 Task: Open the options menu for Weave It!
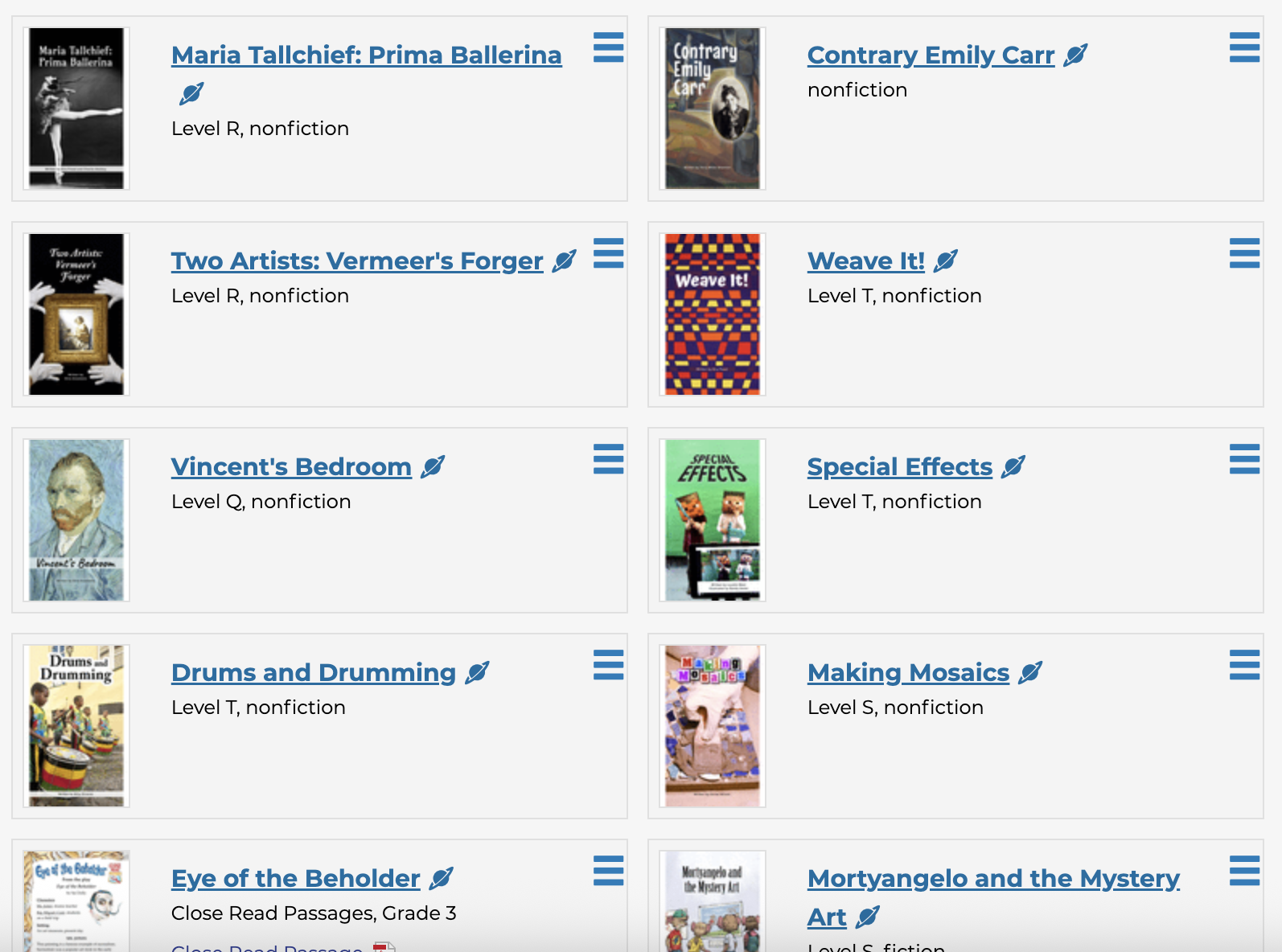pyautogui.click(x=1244, y=253)
